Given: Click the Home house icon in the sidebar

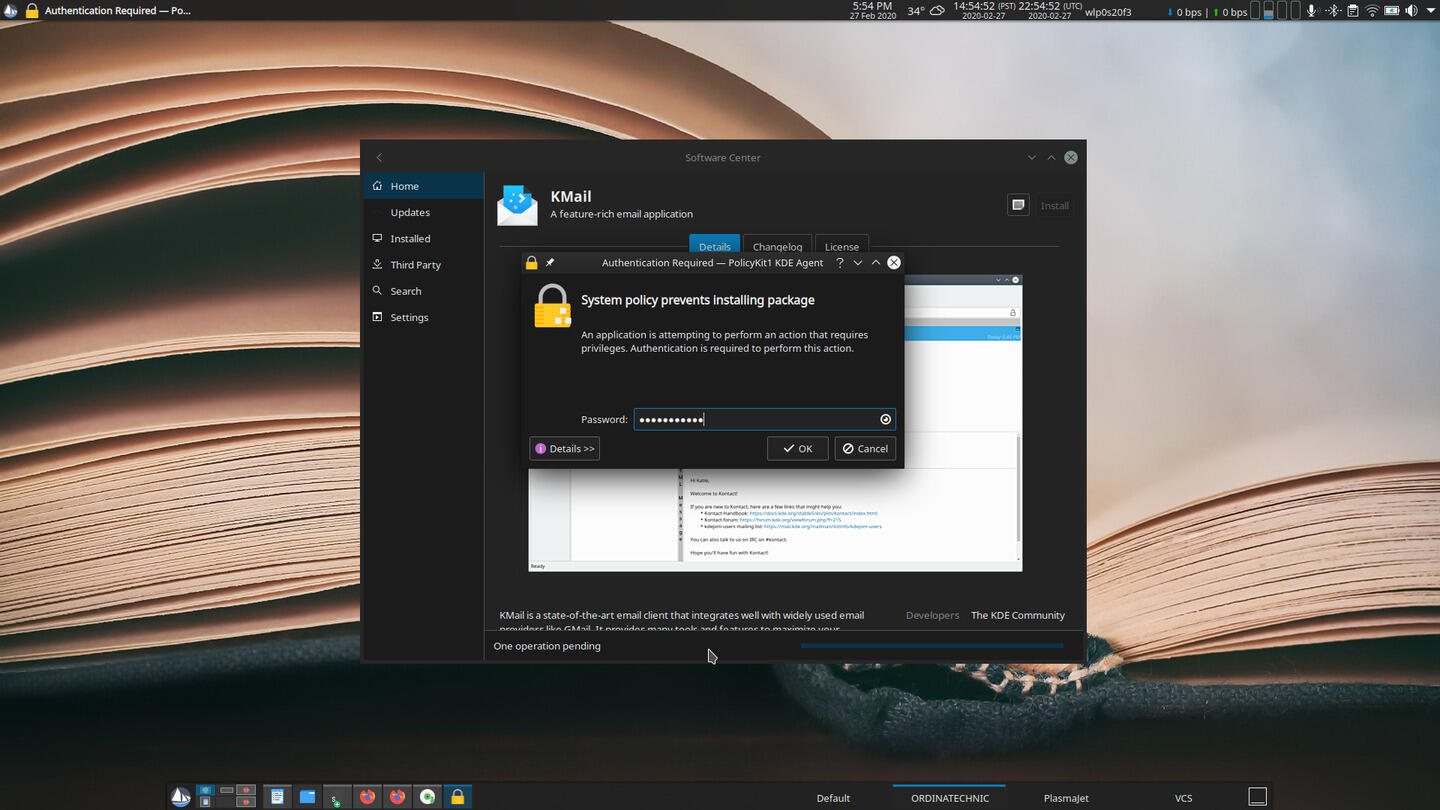Looking at the screenshot, I should [x=377, y=185].
